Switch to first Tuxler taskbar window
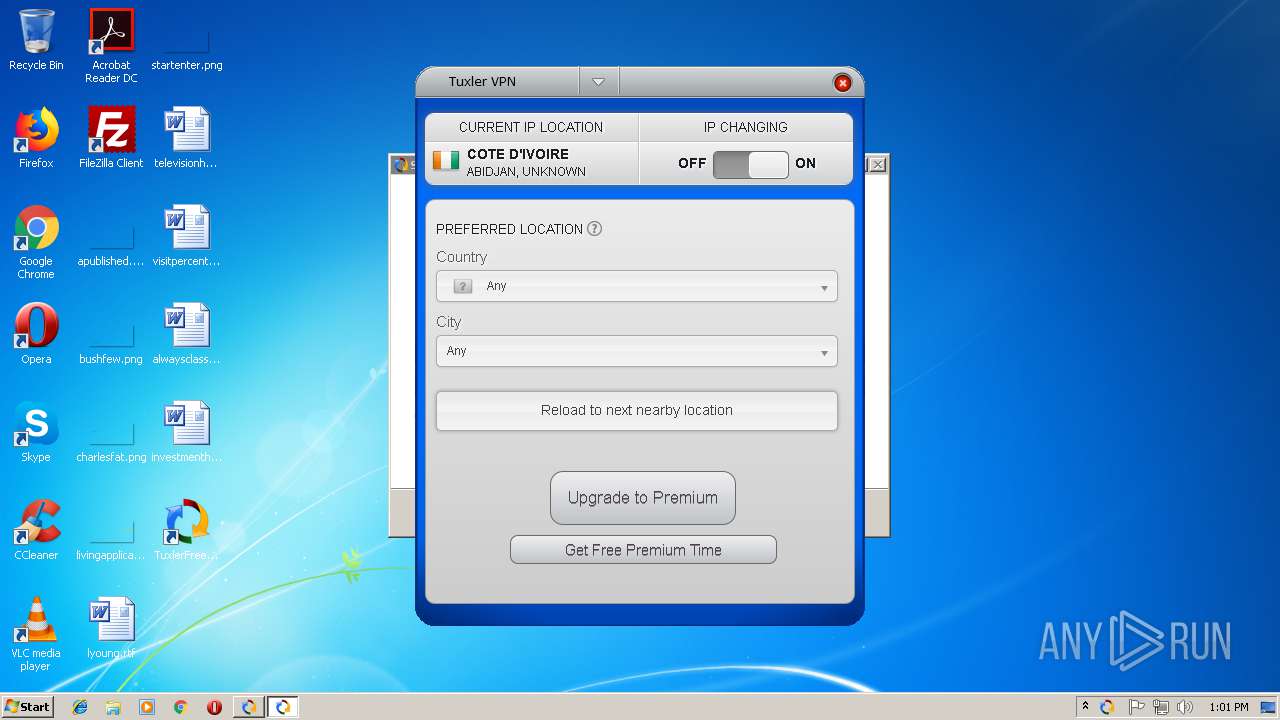Image resolution: width=1280 pixels, height=720 pixels. point(249,707)
